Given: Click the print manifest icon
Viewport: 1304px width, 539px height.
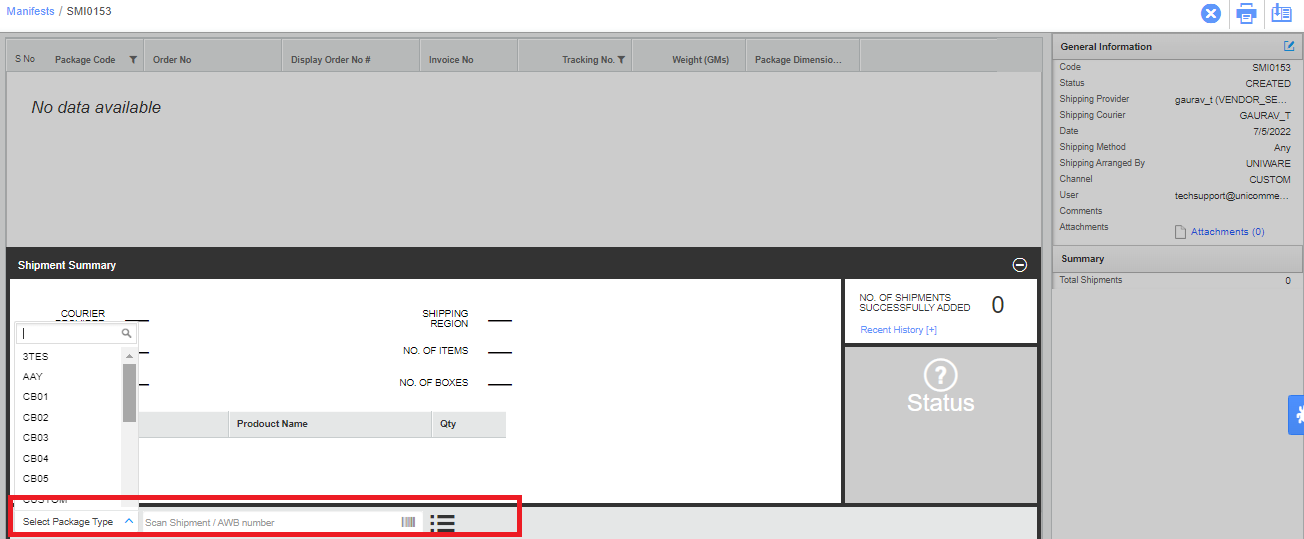Looking at the screenshot, I should tap(1246, 13).
